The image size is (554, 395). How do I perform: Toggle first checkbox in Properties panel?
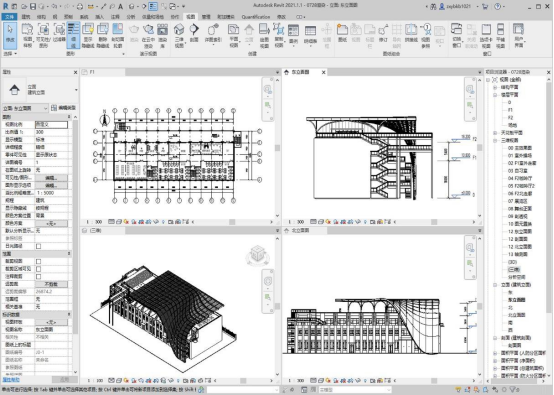coord(39,246)
